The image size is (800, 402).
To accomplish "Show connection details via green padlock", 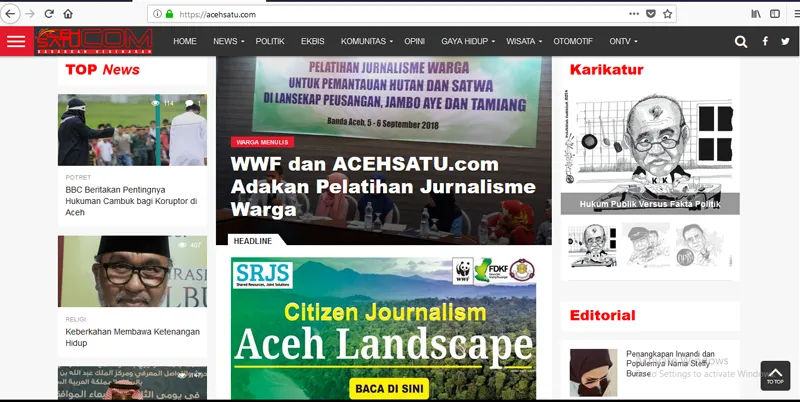I will [169, 14].
